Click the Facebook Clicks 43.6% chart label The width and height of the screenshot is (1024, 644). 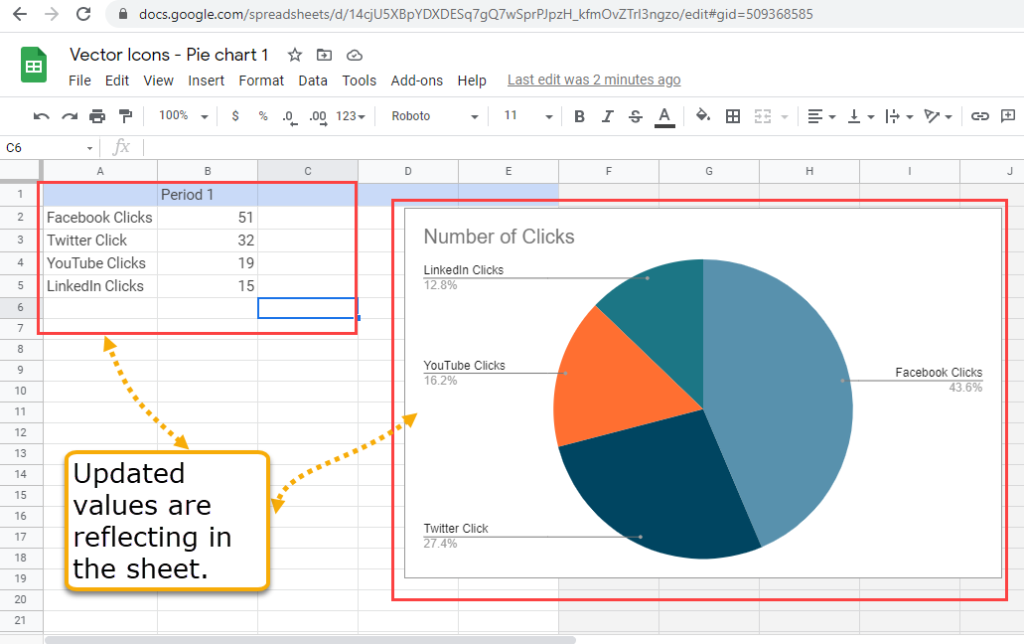tap(938, 379)
